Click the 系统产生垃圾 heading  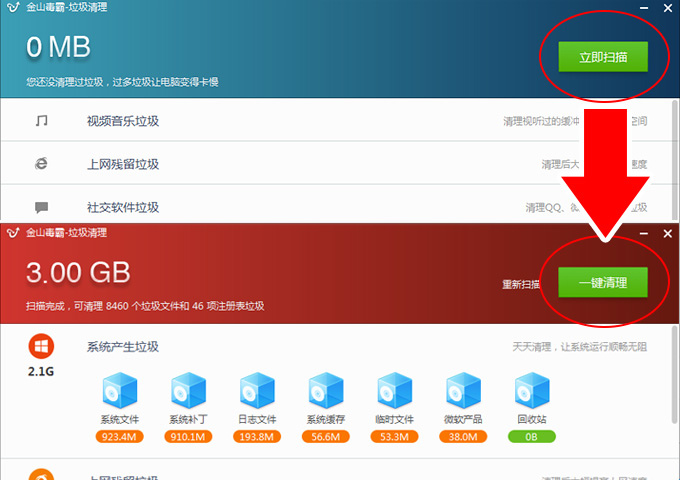123,347
